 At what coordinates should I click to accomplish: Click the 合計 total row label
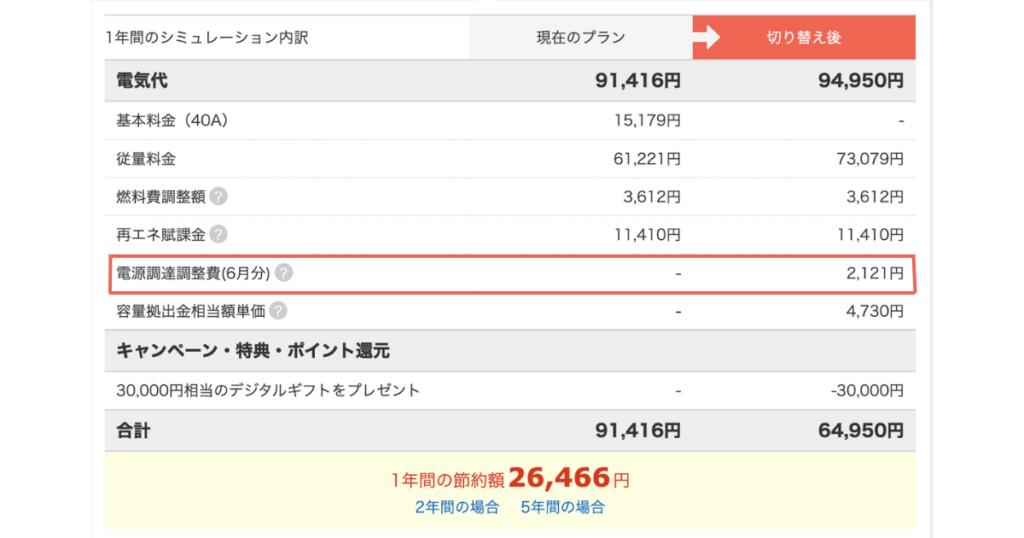click(133, 430)
